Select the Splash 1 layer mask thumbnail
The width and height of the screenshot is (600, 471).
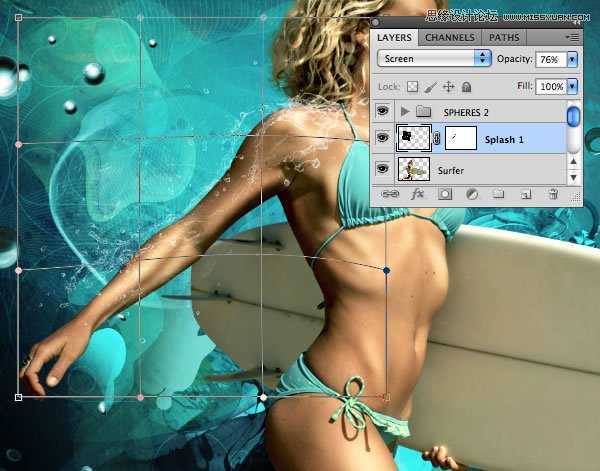pyautogui.click(x=461, y=138)
